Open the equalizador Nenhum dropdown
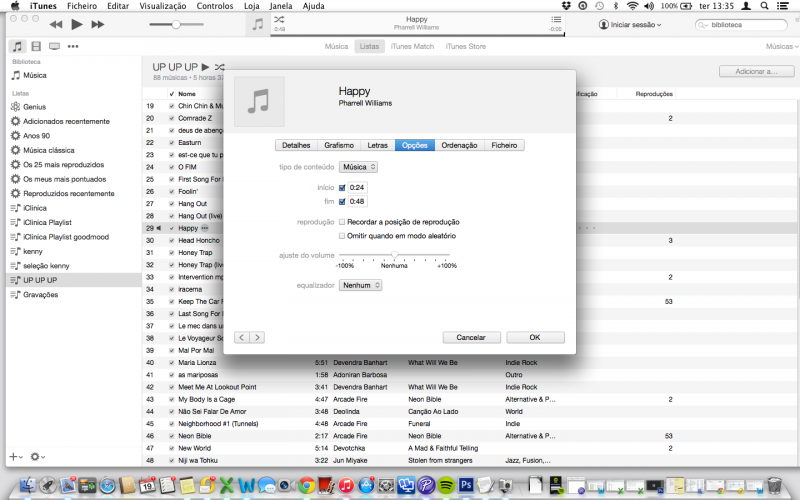Image resolution: width=800 pixels, height=500 pixels. click(360, 285)
